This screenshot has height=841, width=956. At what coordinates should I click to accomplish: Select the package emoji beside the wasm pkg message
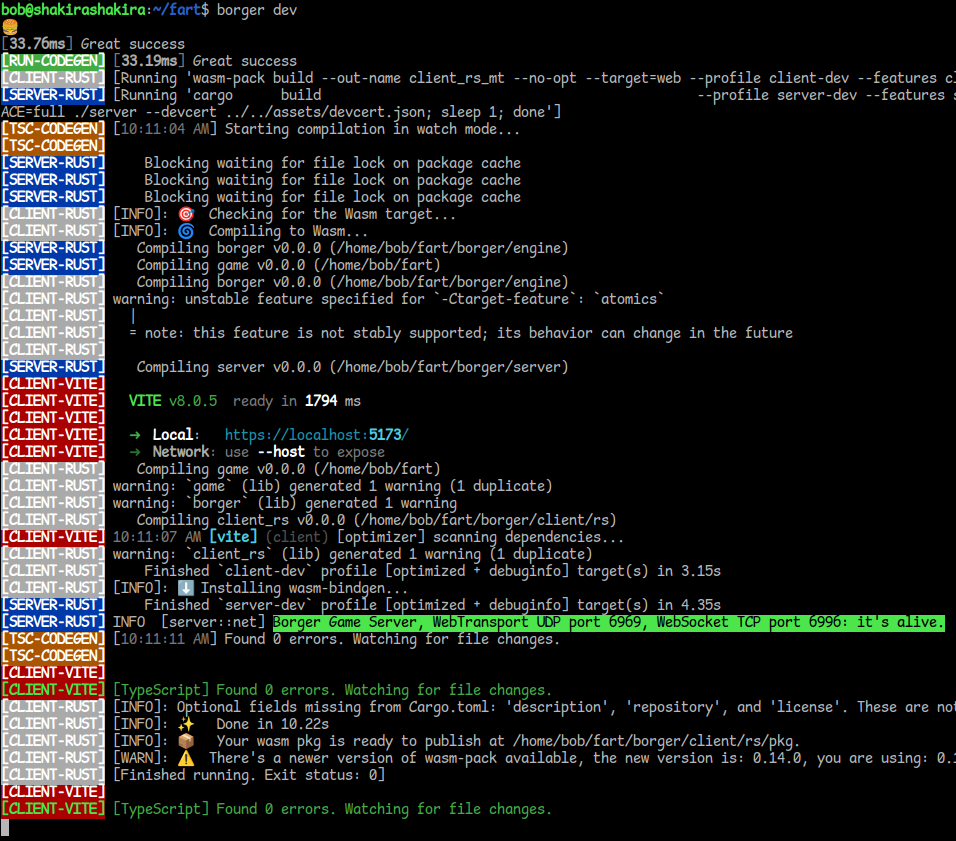point(186,740)
